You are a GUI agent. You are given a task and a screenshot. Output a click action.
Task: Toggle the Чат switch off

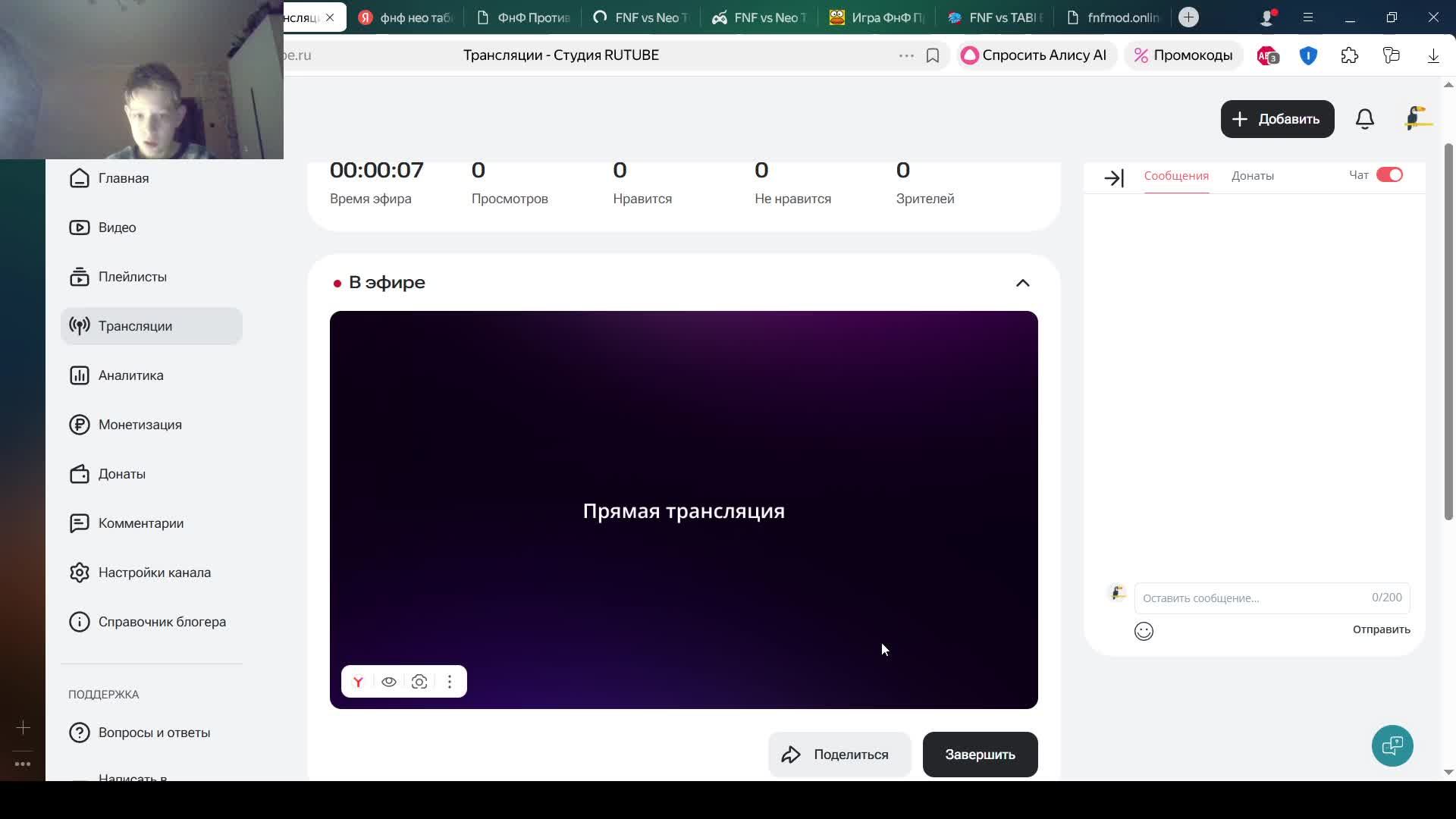[1389, 175]
